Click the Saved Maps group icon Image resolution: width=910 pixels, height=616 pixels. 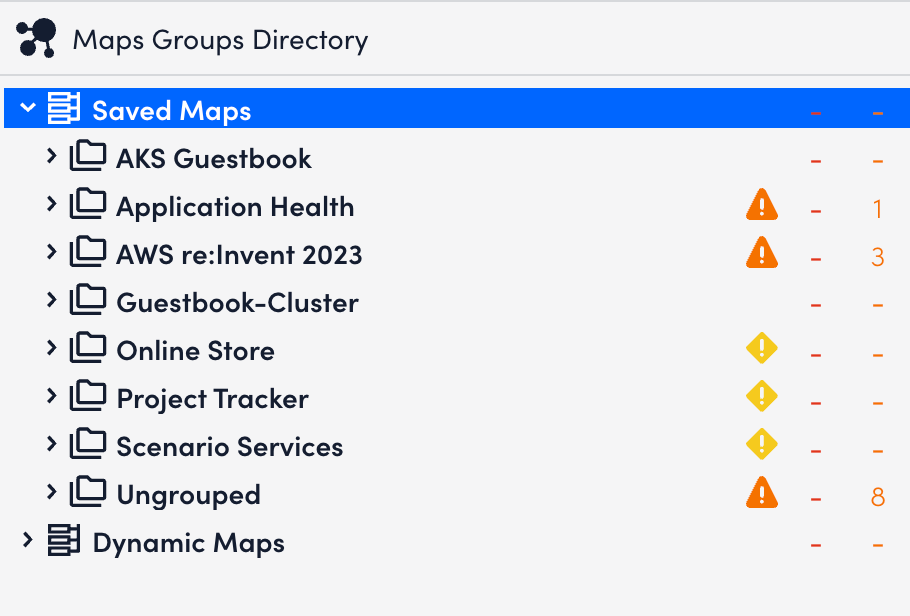coord(64,108)
